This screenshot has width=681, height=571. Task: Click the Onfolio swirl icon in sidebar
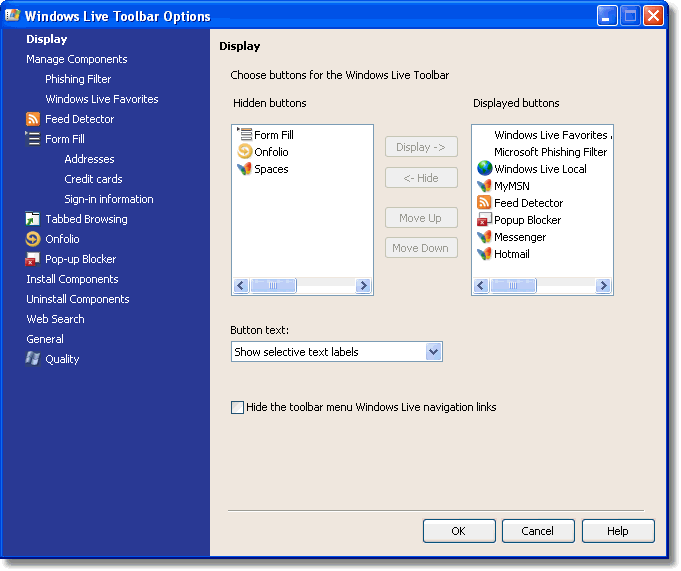pos(33,239)
